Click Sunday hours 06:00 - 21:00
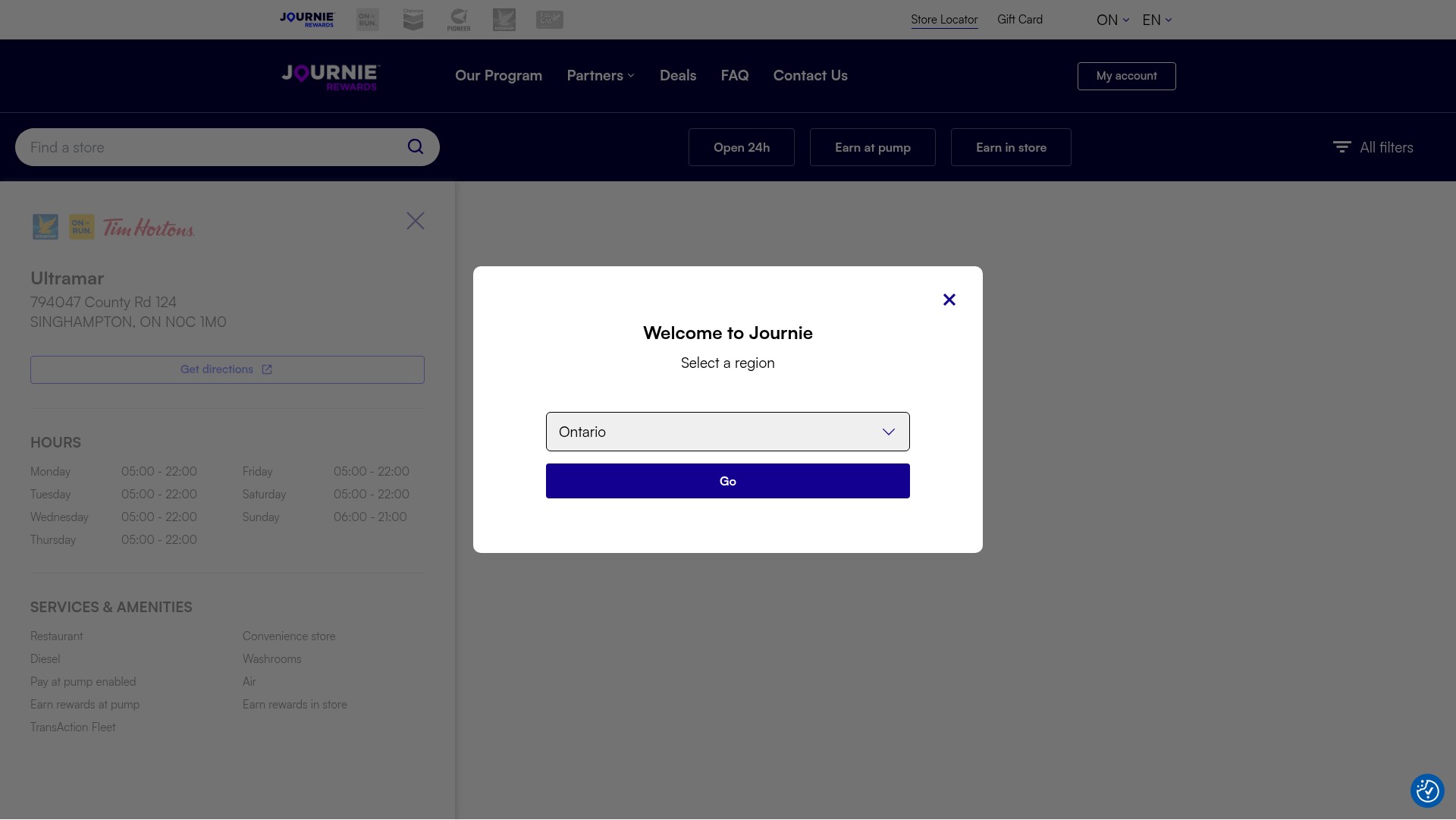This screenshot has width=1456, height=820. point(370,517)
